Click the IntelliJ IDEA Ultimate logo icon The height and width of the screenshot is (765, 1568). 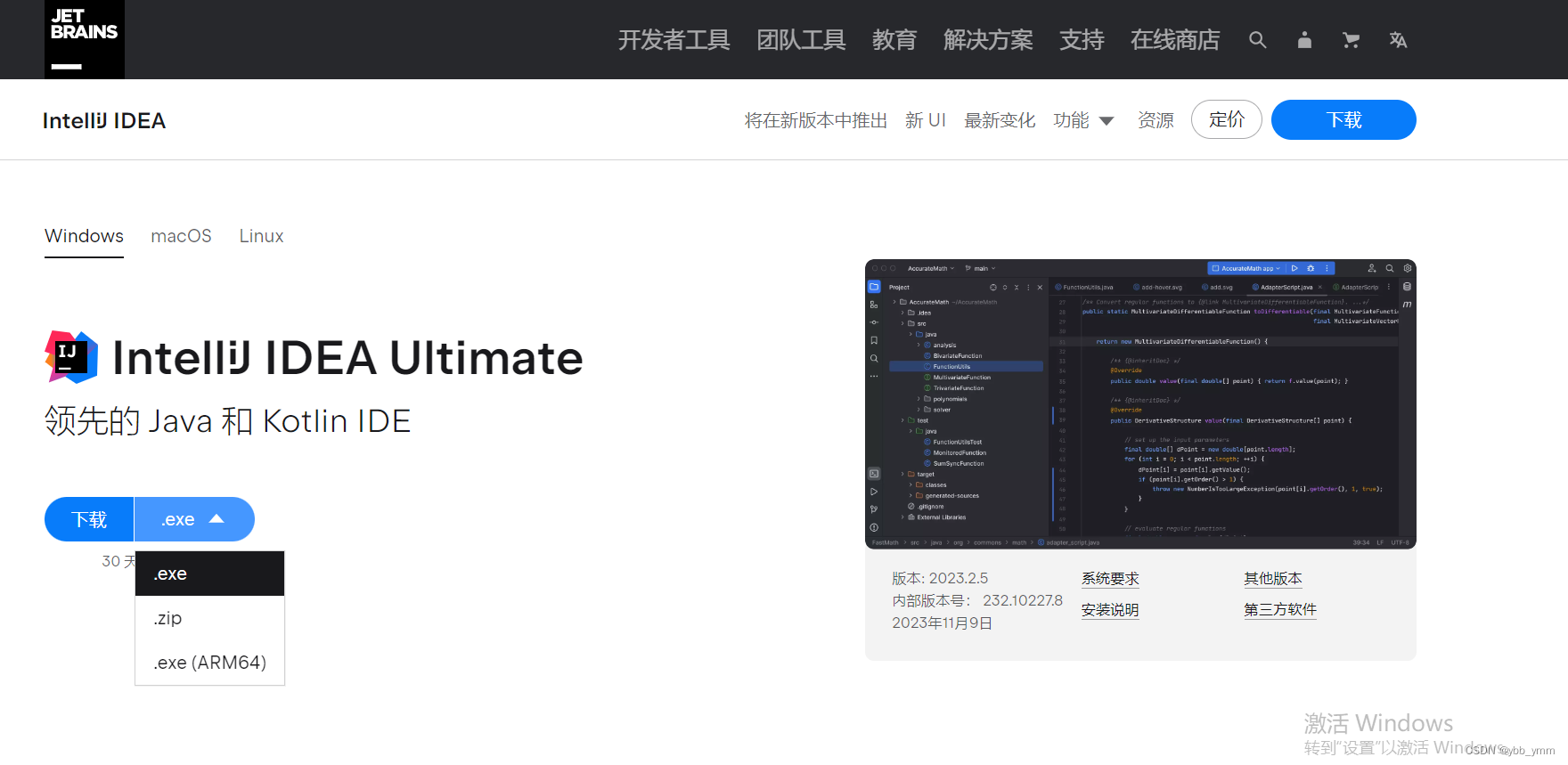click(x=71, y=357)
